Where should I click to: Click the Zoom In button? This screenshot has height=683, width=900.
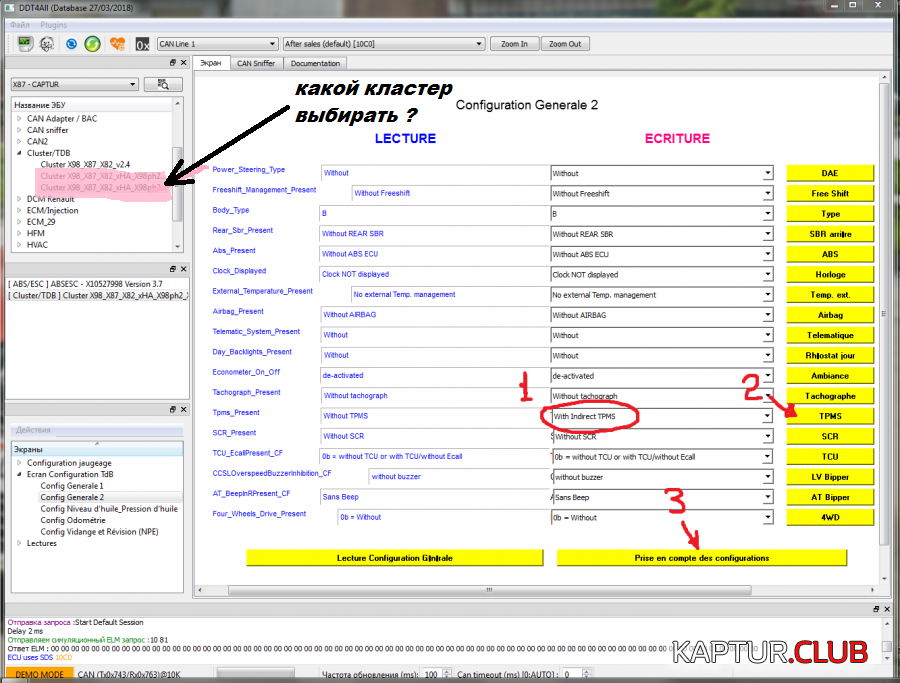click(x=515, y=44)
